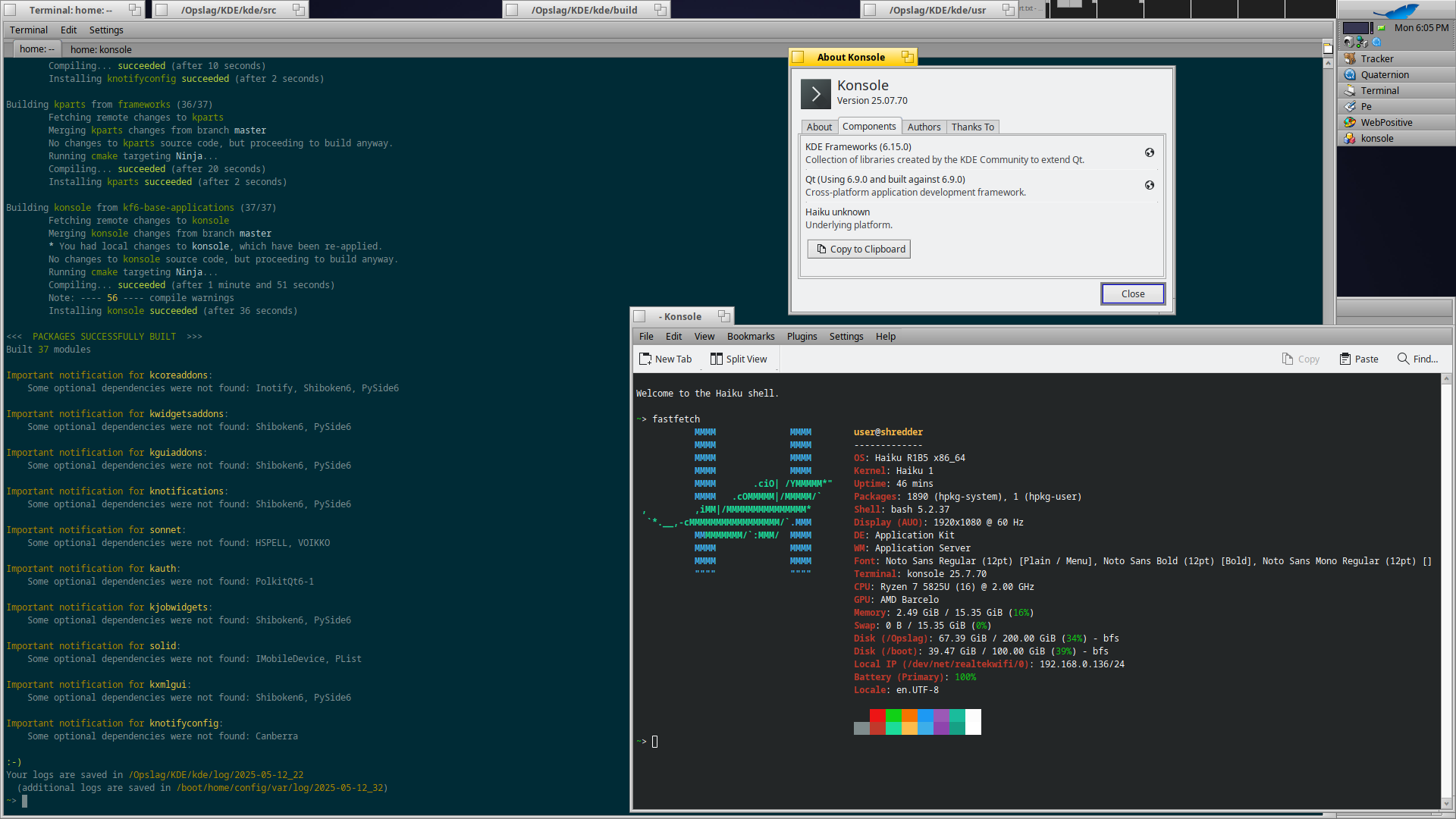Open the network status tray icon
The height and width of the screenshot is (819, 1456).
(1363, 42)
